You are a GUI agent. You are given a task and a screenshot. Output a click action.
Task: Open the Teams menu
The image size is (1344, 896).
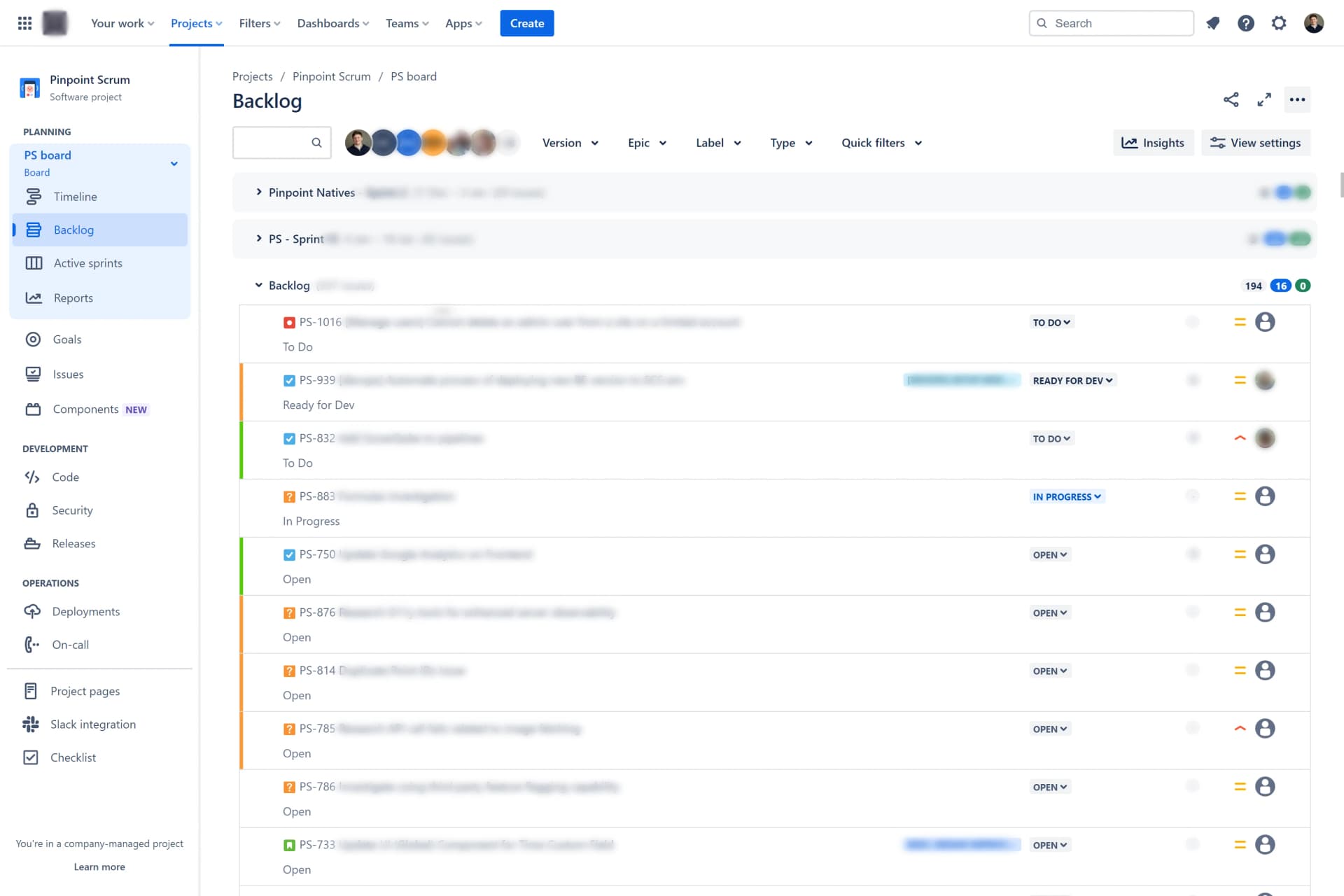point(407,23)
